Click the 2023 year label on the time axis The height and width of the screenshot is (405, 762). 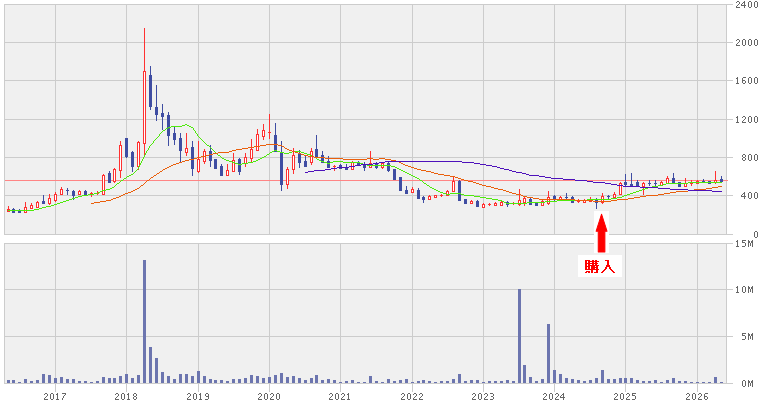[x=483, y=397]
